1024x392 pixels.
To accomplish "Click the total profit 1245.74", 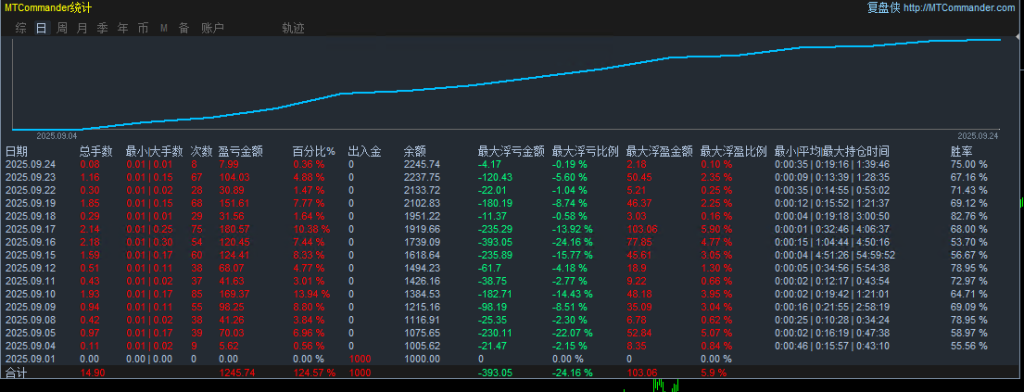I will [236, 373].
